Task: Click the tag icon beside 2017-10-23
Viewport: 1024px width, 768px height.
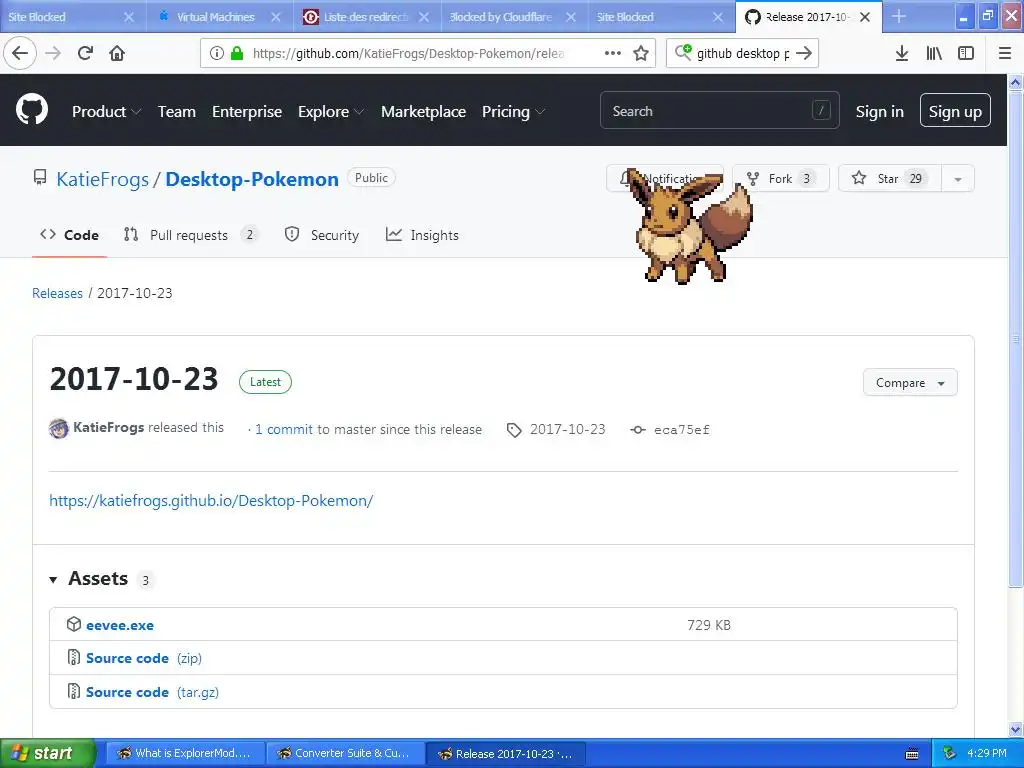Action: 514,430
